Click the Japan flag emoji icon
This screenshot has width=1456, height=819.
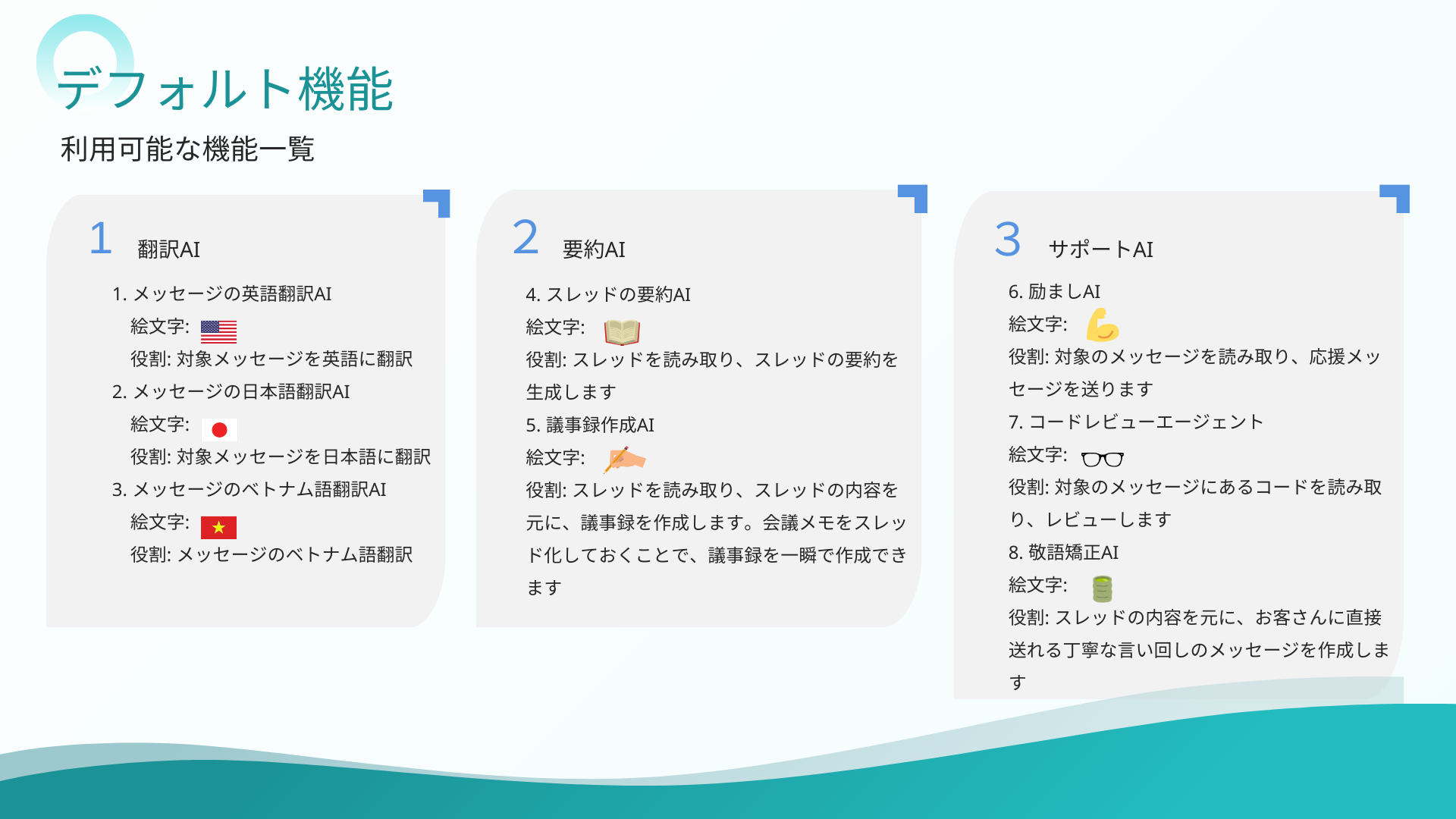pyautogui.click(x=219, y=430)
